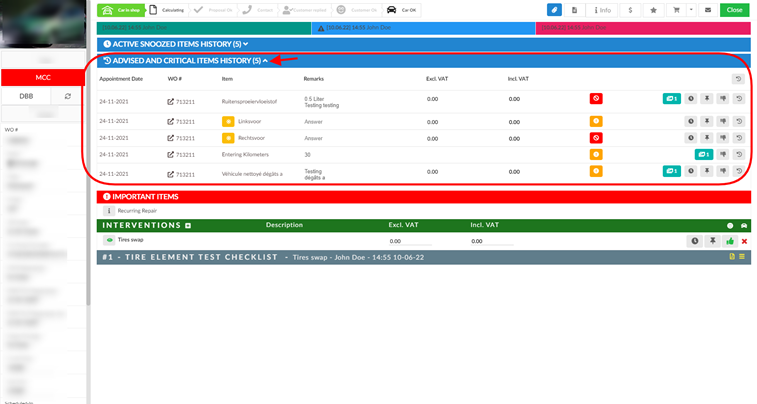Open the shopping cart icon

[x=676, y=10]
